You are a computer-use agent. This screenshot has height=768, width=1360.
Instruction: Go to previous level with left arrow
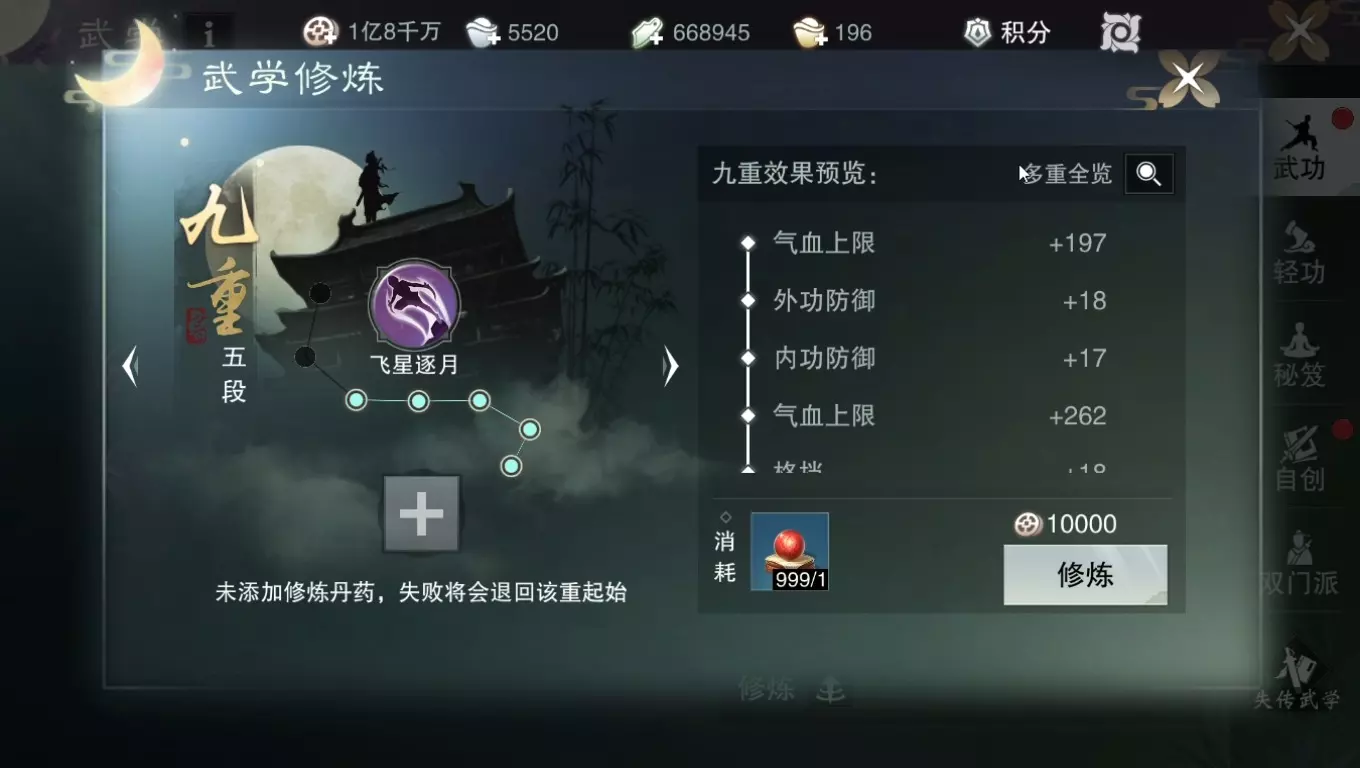coord(130,367)
